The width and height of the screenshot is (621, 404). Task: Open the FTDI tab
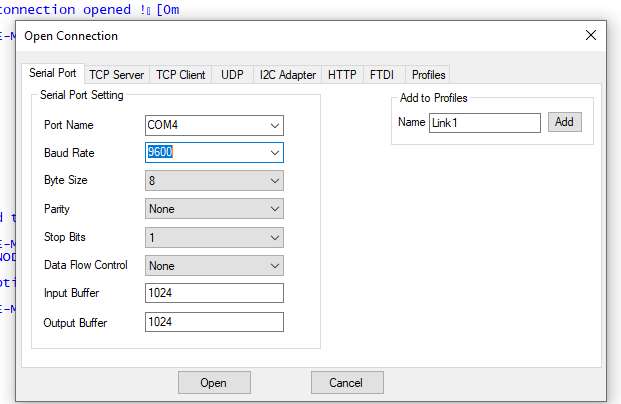coord(382,75)
